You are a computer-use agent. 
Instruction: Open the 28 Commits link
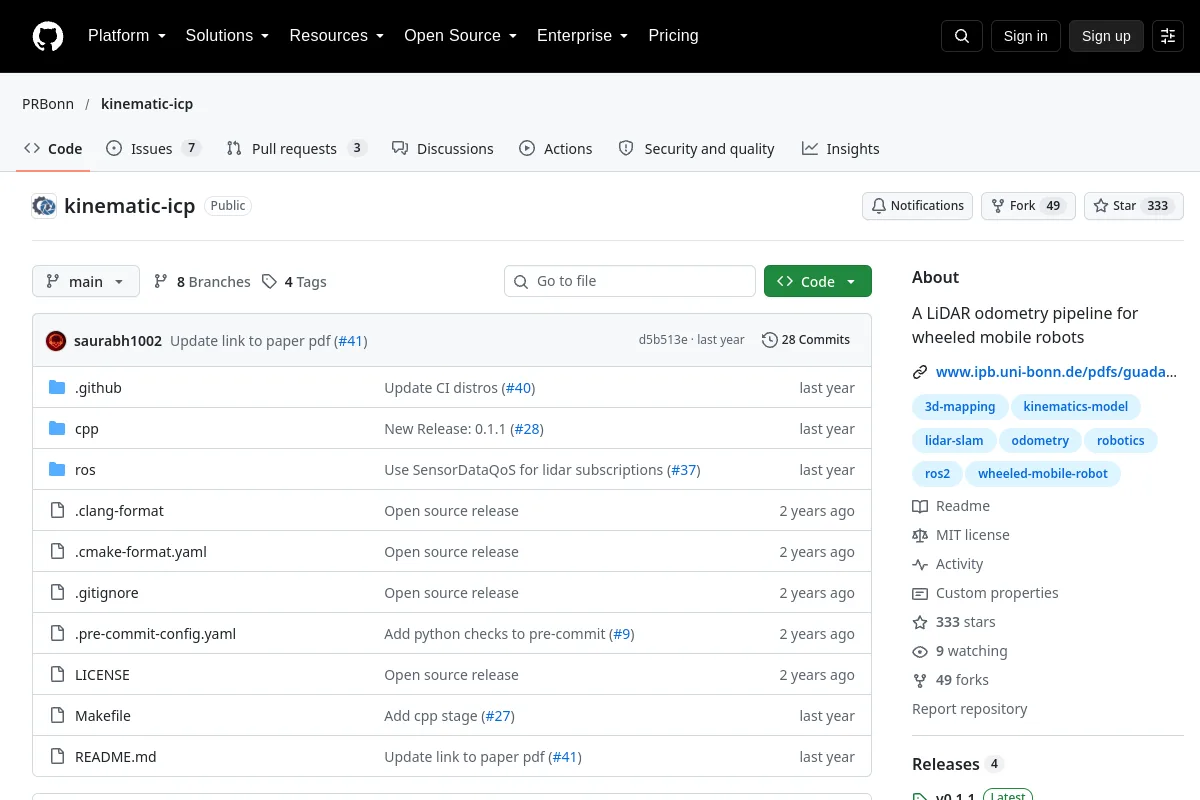(x=806, y=340)
